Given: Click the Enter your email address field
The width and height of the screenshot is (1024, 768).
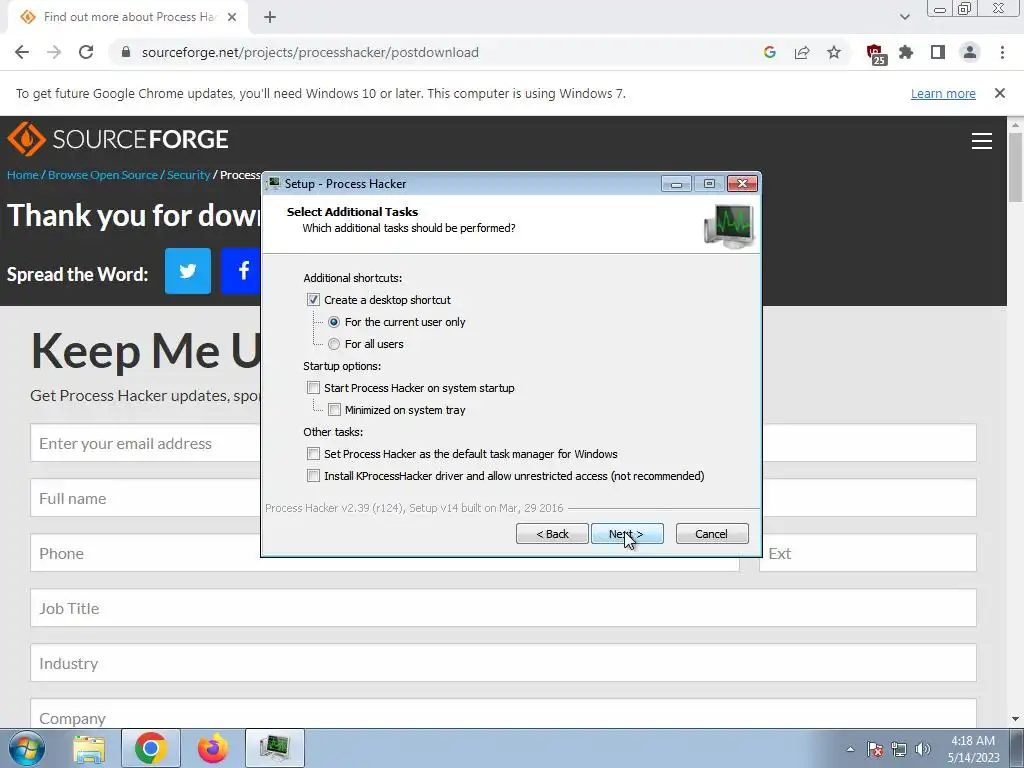Looking at the screenshot, I should (x=145, y=443).
